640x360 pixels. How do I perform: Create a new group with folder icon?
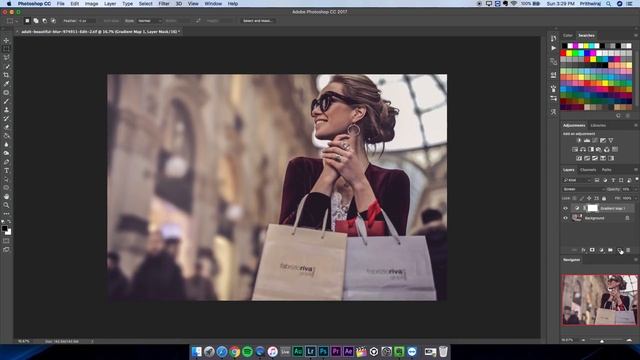pyautogui.click(x=610, y=250)
